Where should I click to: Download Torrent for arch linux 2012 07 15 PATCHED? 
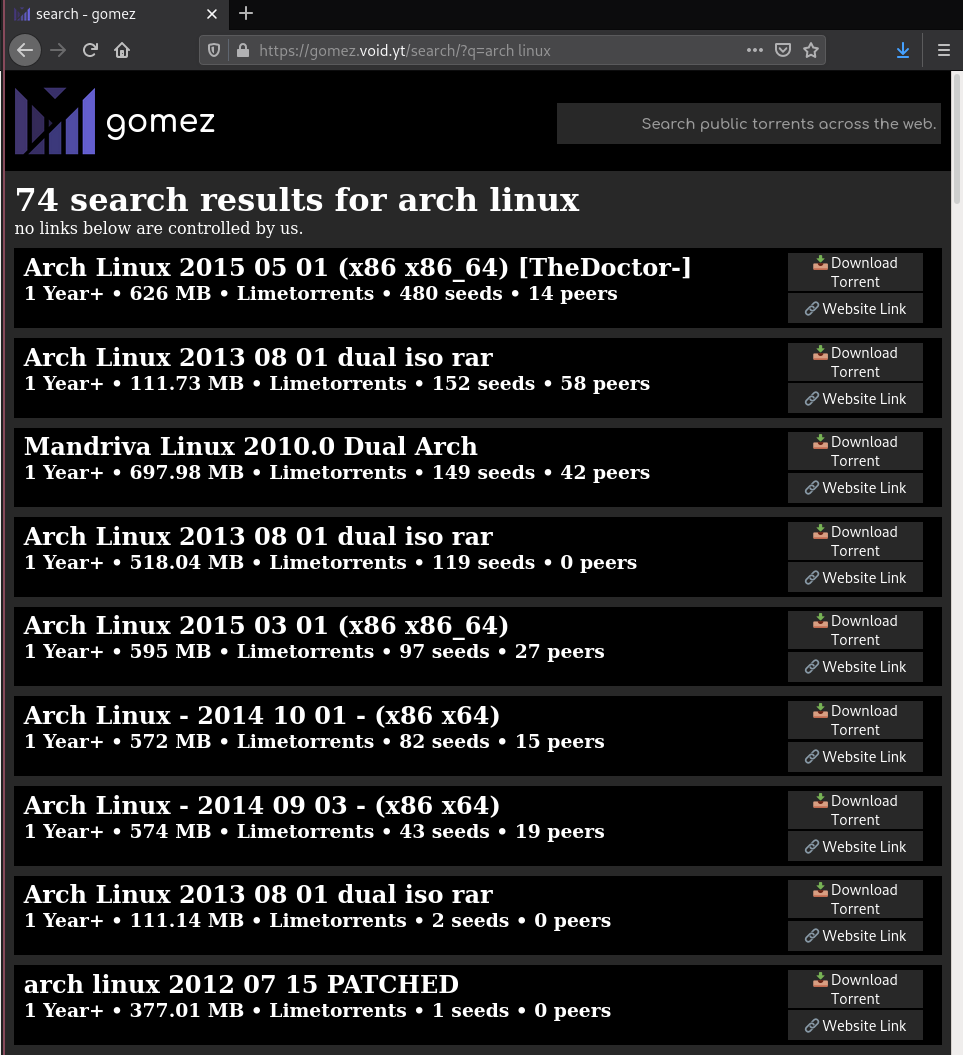(855, 989)
